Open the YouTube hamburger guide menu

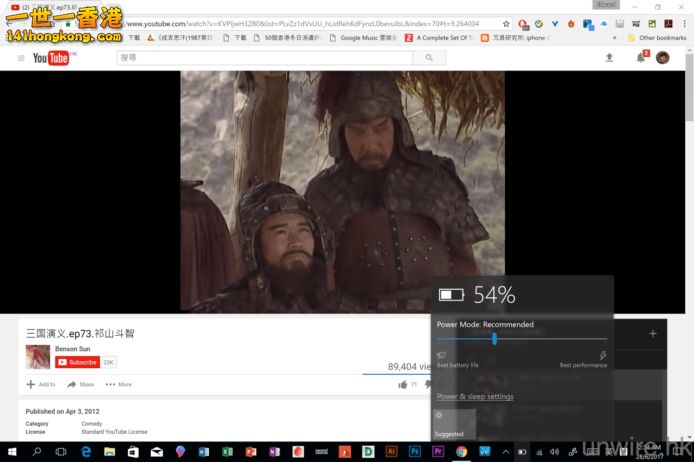coord(21,58)
